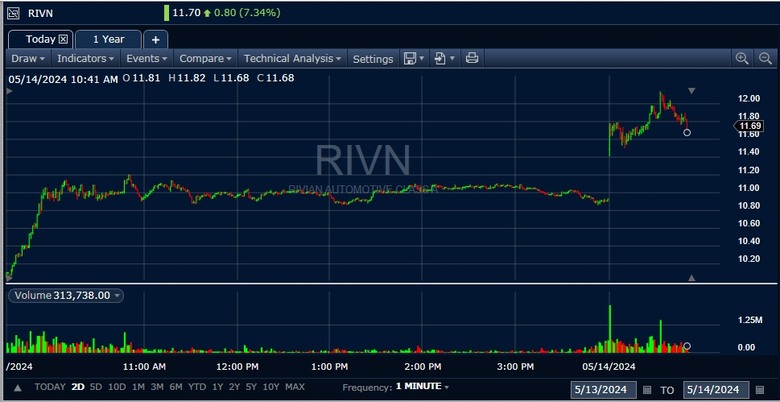Click the 11.69 current price label
This screenshot has width=780, height=402.
pos(748,126)
